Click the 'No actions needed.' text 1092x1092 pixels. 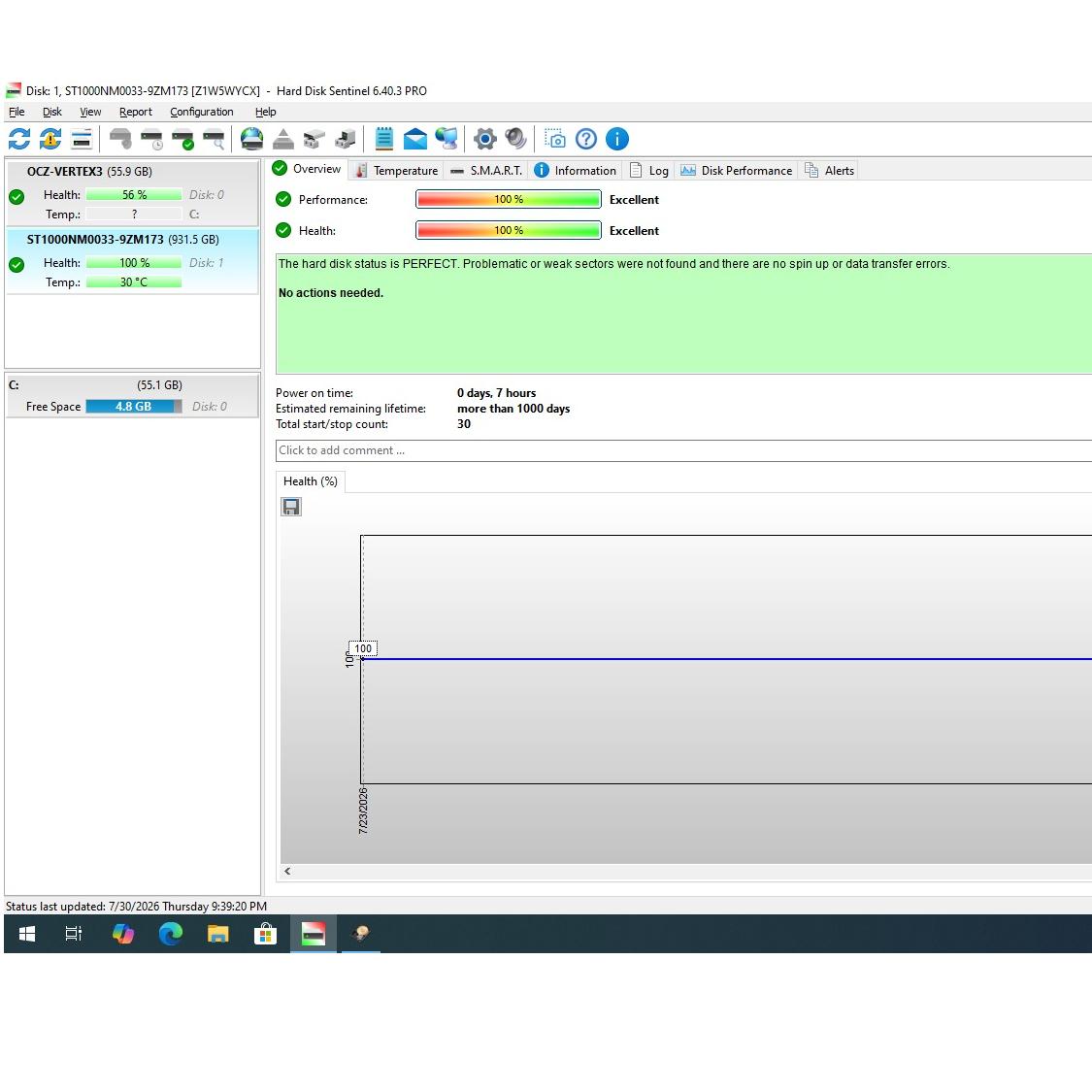click(331, 293)
